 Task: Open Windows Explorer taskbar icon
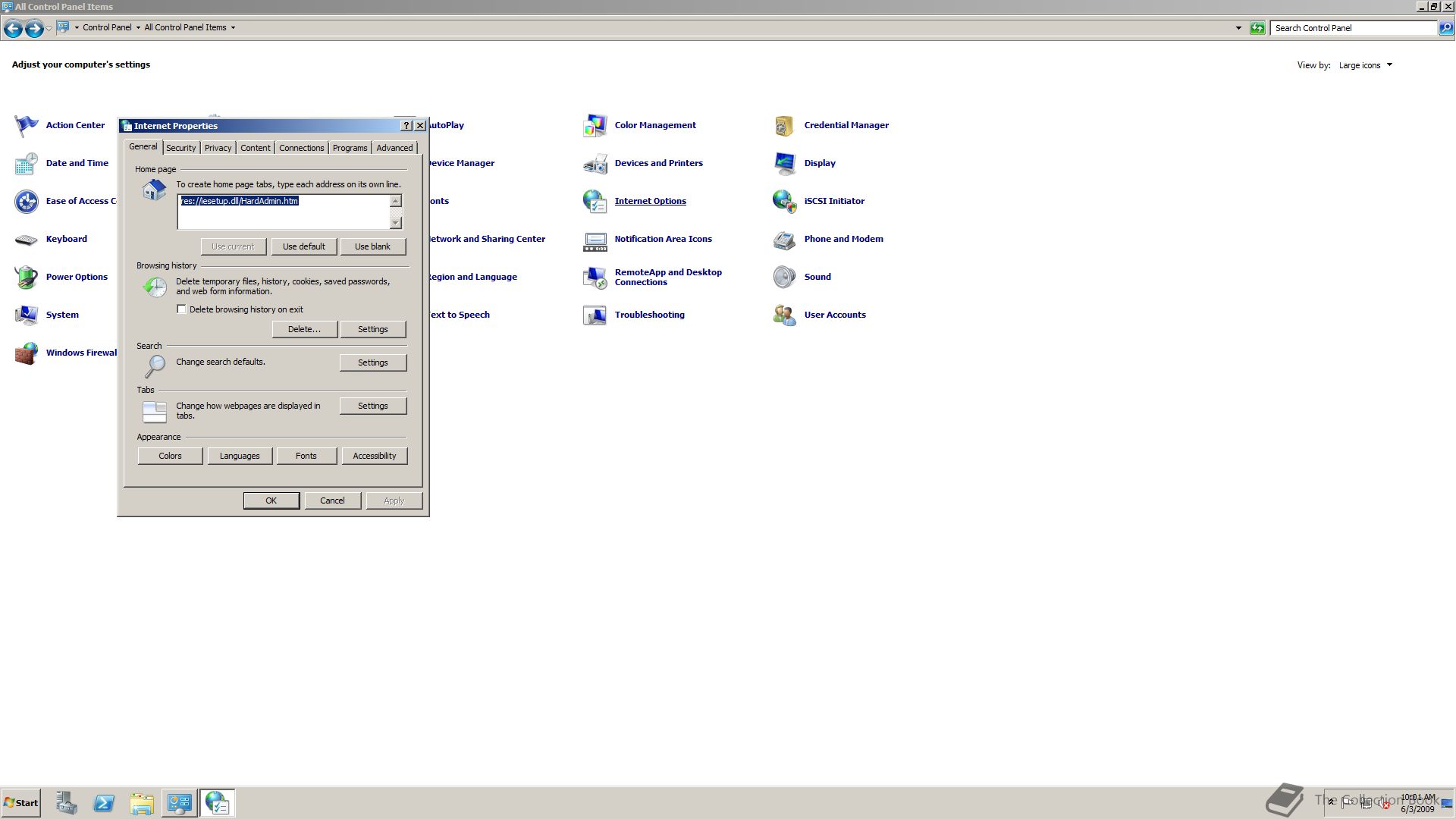pos(142,803)
